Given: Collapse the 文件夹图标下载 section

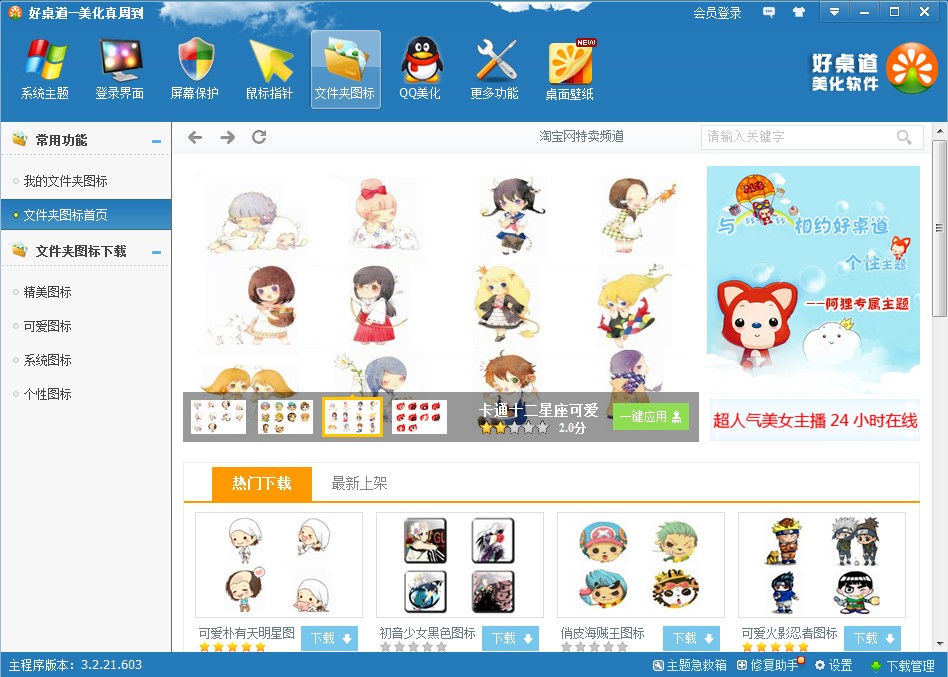Looking at the screenshot, I should 156,252.
